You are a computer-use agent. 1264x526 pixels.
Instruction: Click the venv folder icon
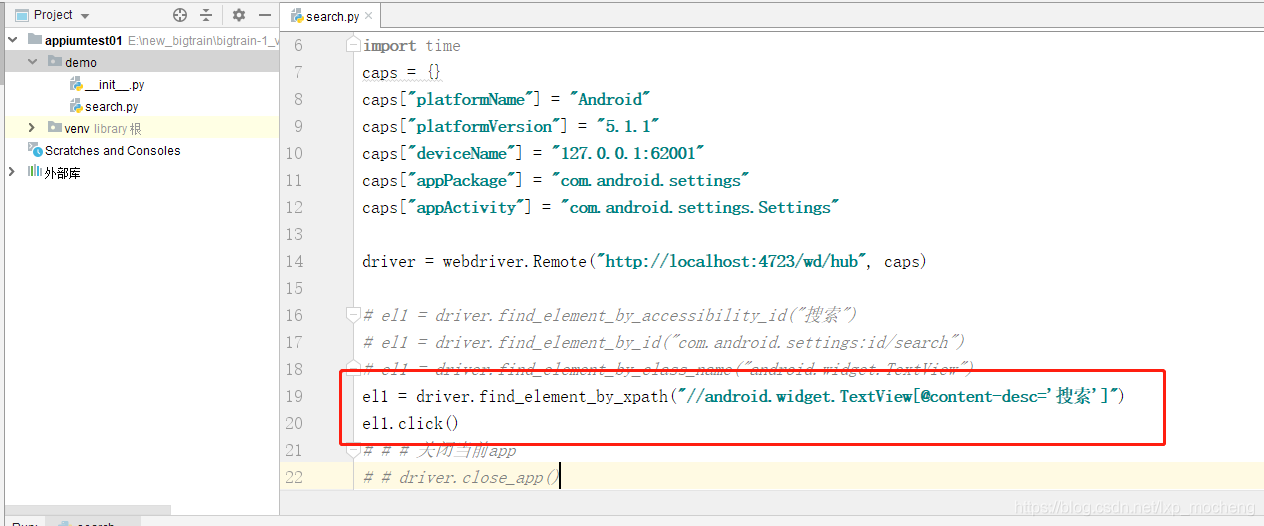pos(55,128)
